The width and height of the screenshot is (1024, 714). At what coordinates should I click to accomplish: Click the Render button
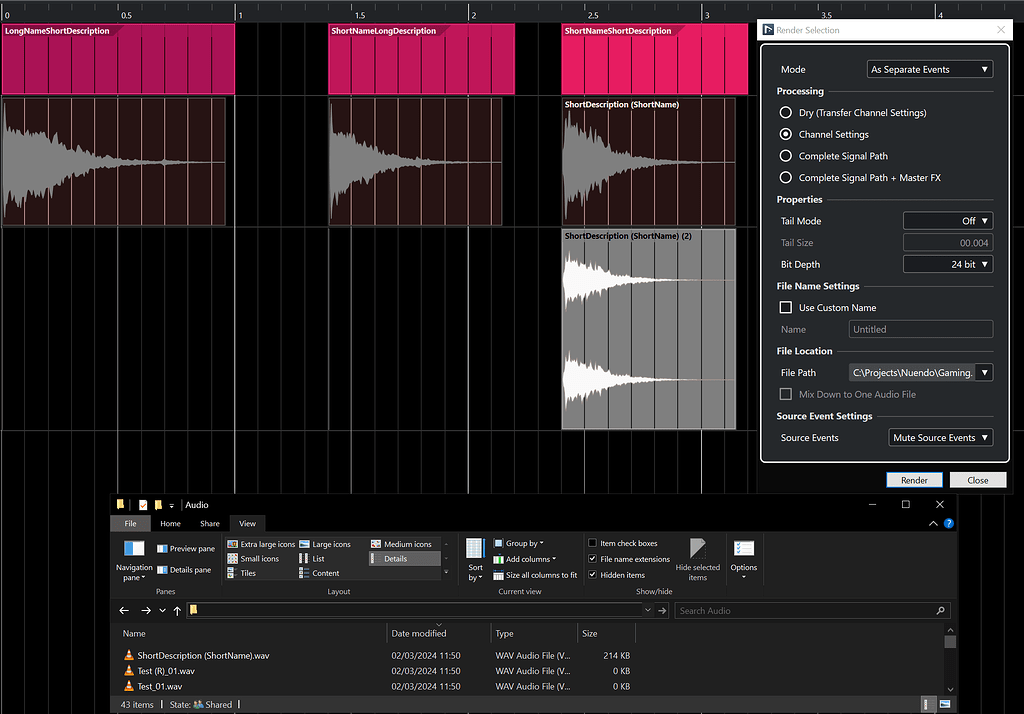[914, 480]
